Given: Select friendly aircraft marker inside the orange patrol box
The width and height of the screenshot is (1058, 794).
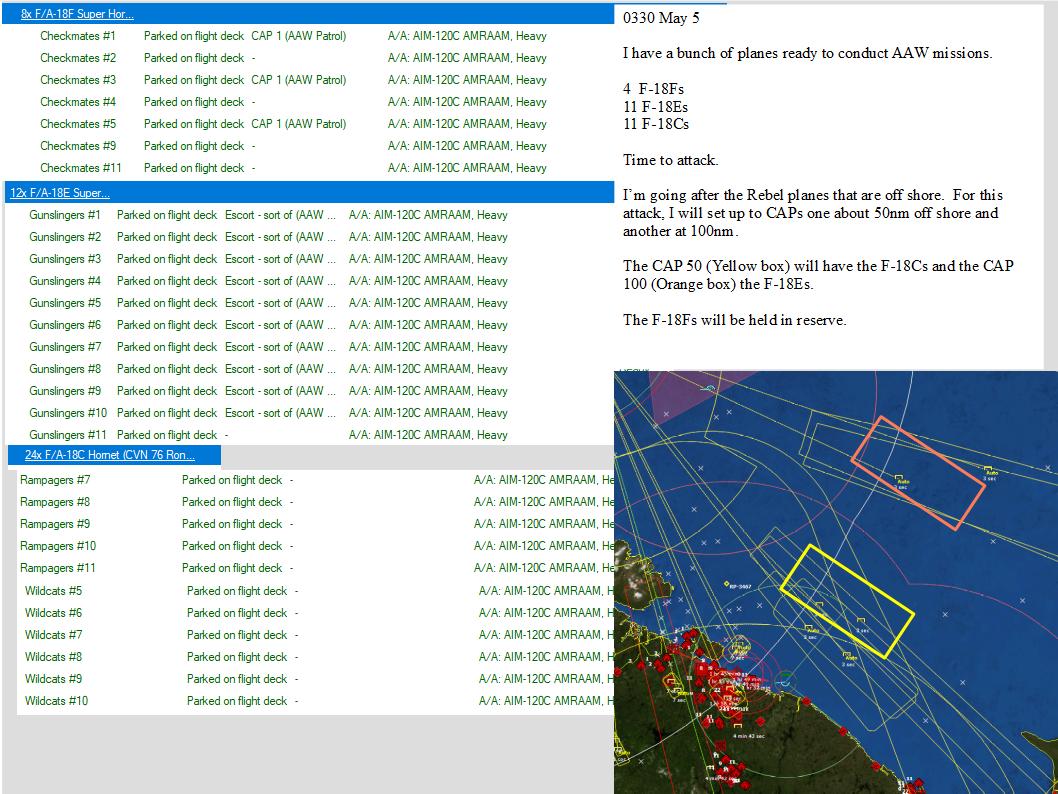Looking at the screenshot, I should pyautogui.click(x=899, y=478).
